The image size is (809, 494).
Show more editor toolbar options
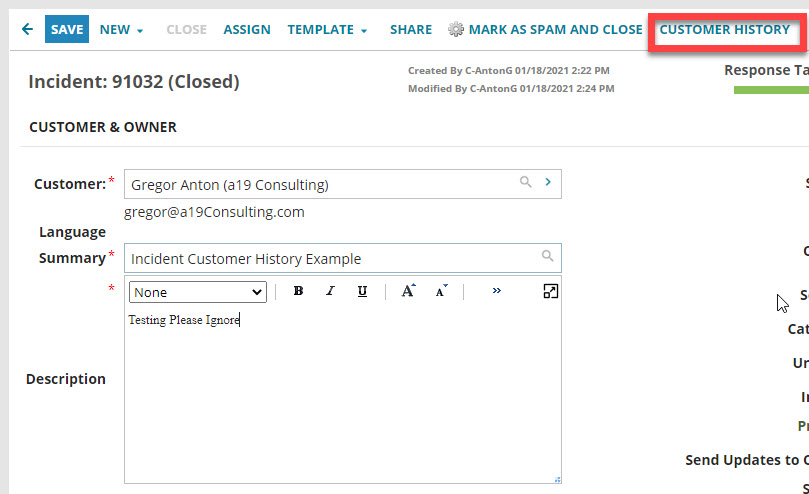496,291
